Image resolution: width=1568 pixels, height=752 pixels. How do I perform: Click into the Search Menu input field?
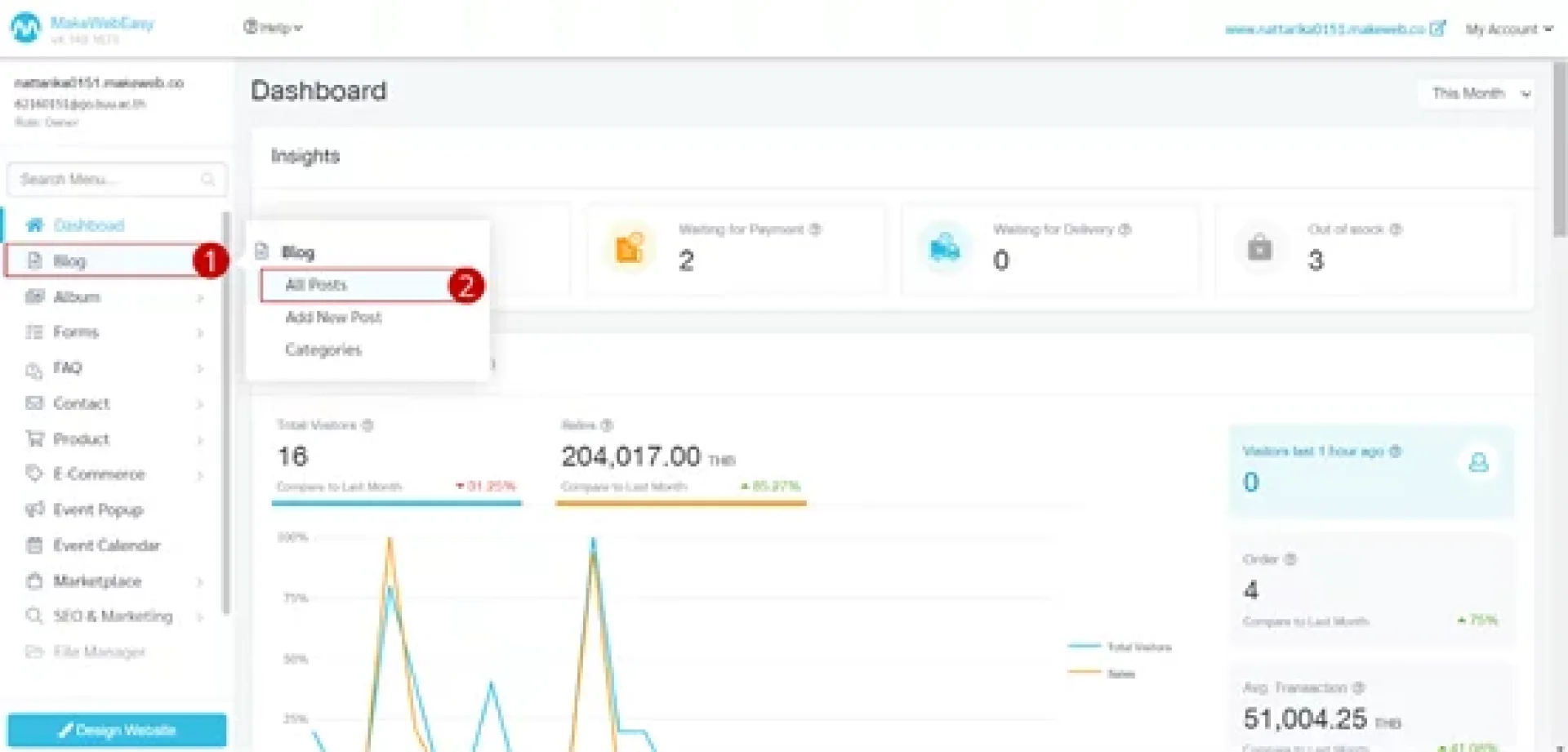click(x=106, y=179)
